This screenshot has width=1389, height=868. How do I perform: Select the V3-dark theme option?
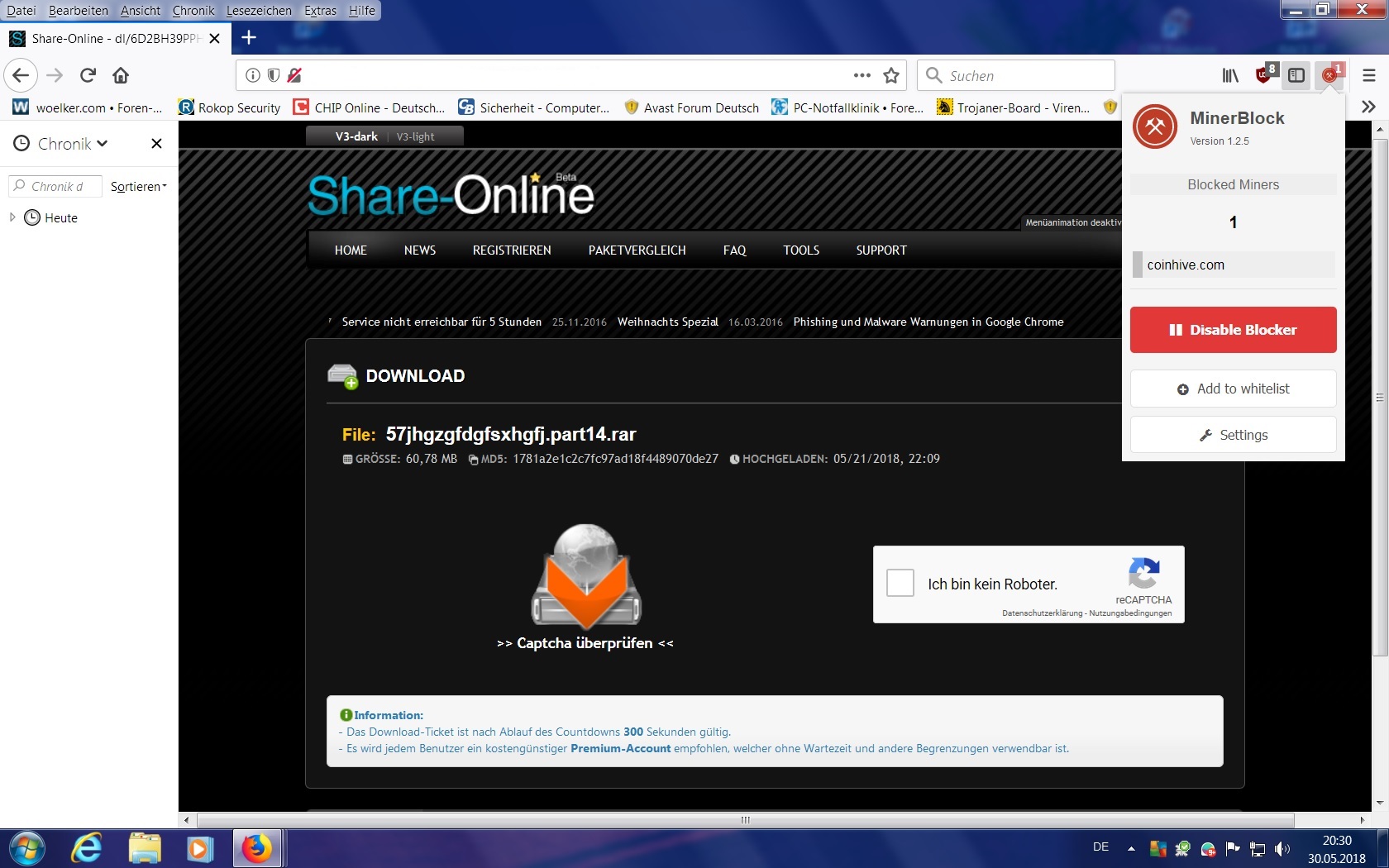[x=356, y=136]
